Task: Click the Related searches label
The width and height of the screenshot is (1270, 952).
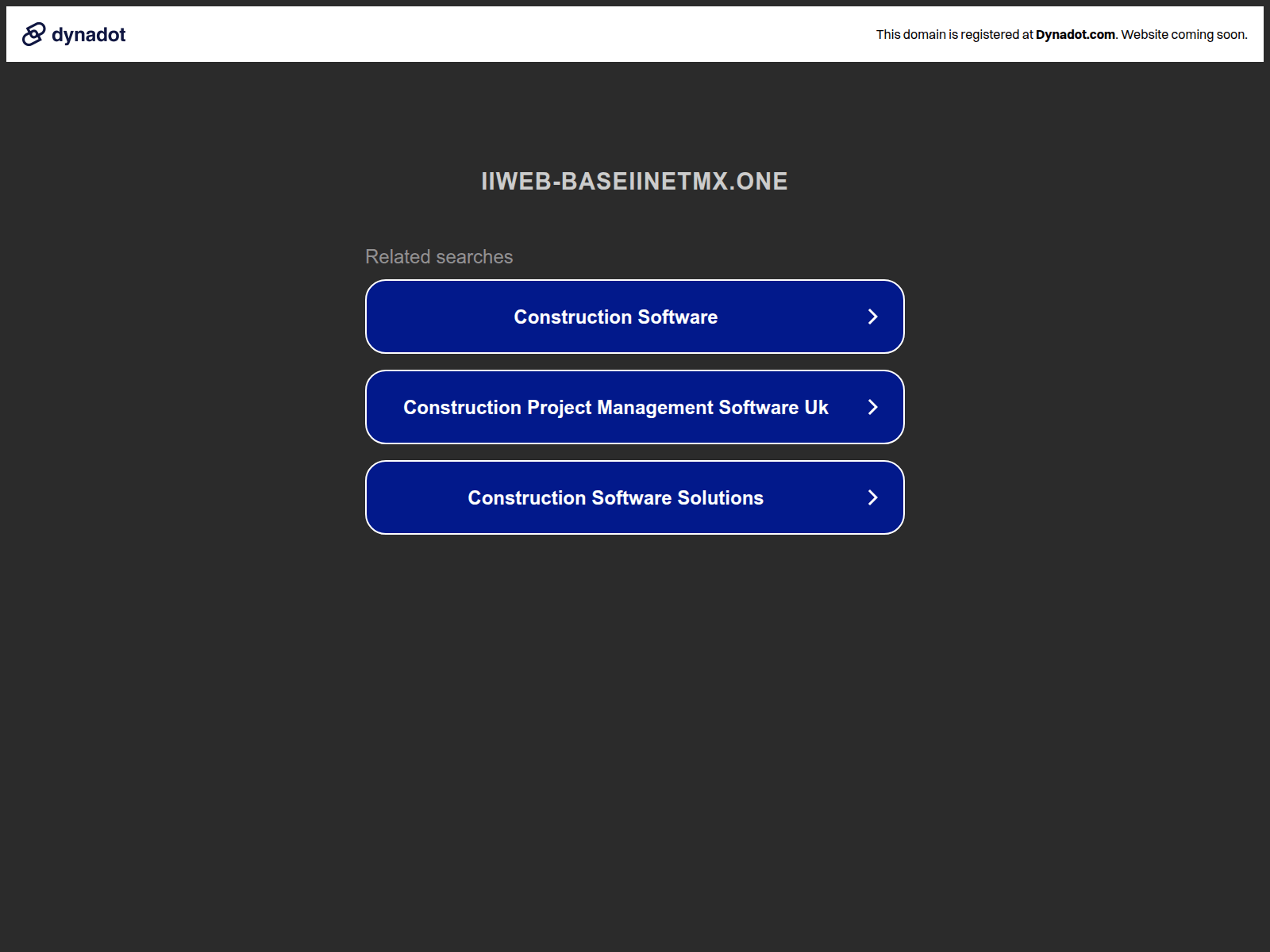Action: 439,256
